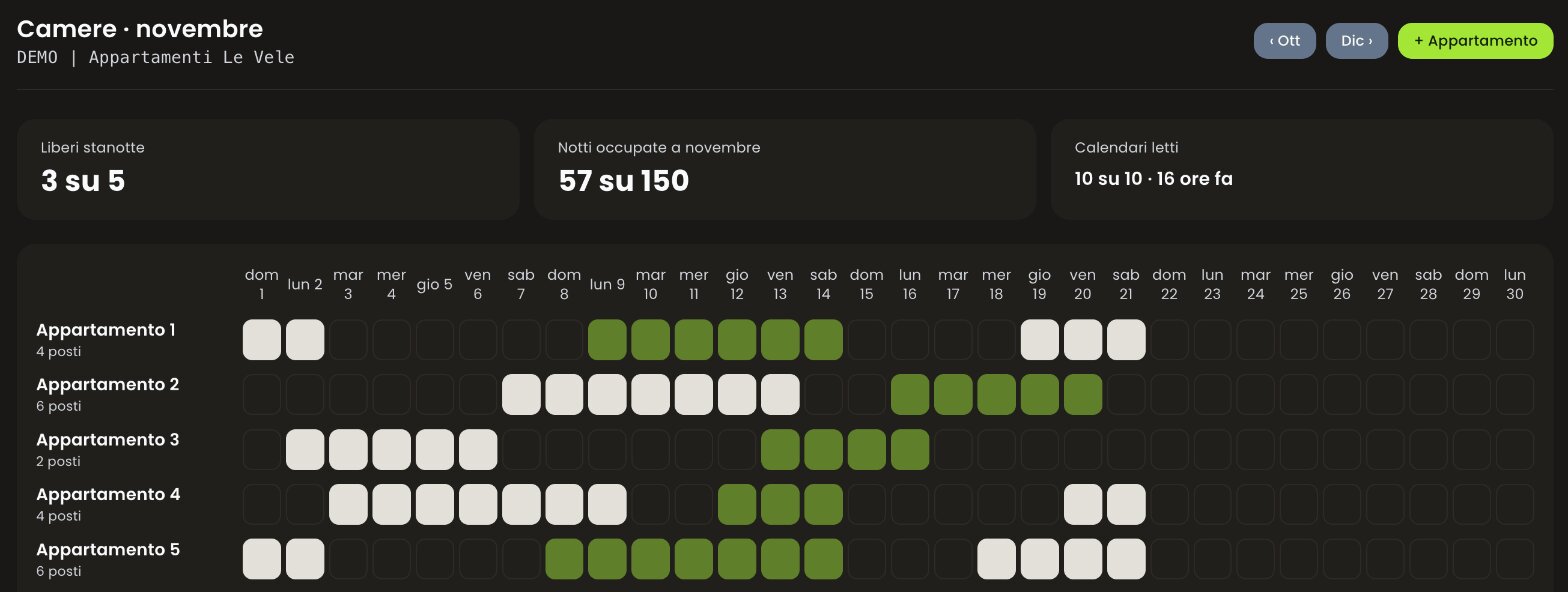Select empty Appartamento 2 cell on dom 1
Viewport: 1568px width, 592px height.
262,394
